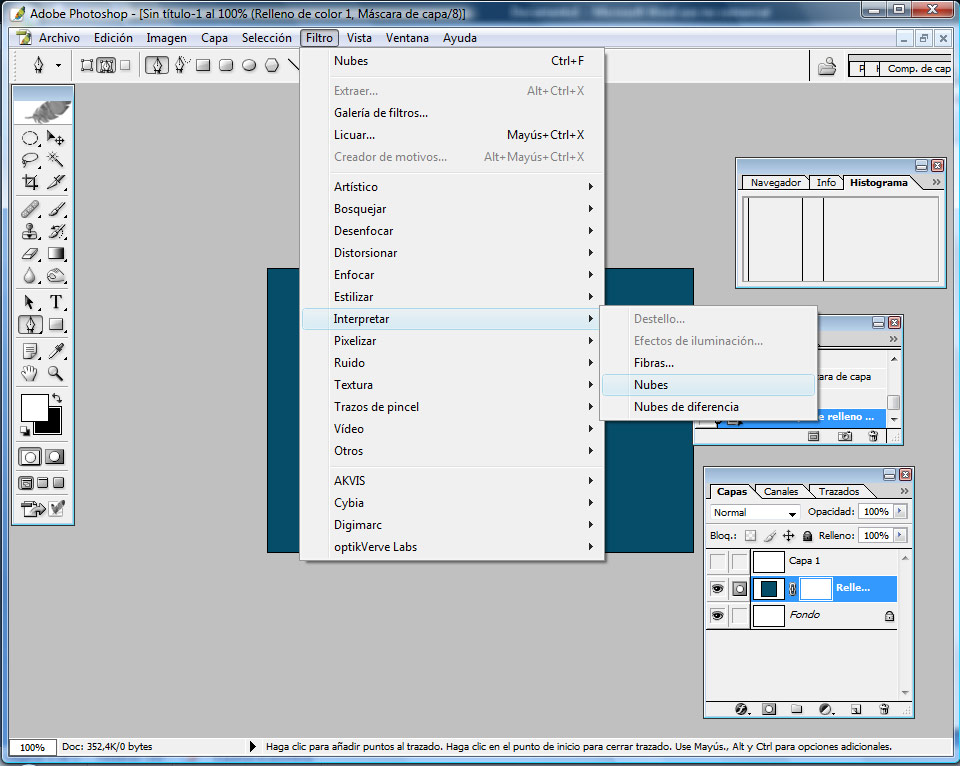Screen dimensions: 960x766
Task: Create a new layer from Layers panel
Action: [x=856, y=709]
